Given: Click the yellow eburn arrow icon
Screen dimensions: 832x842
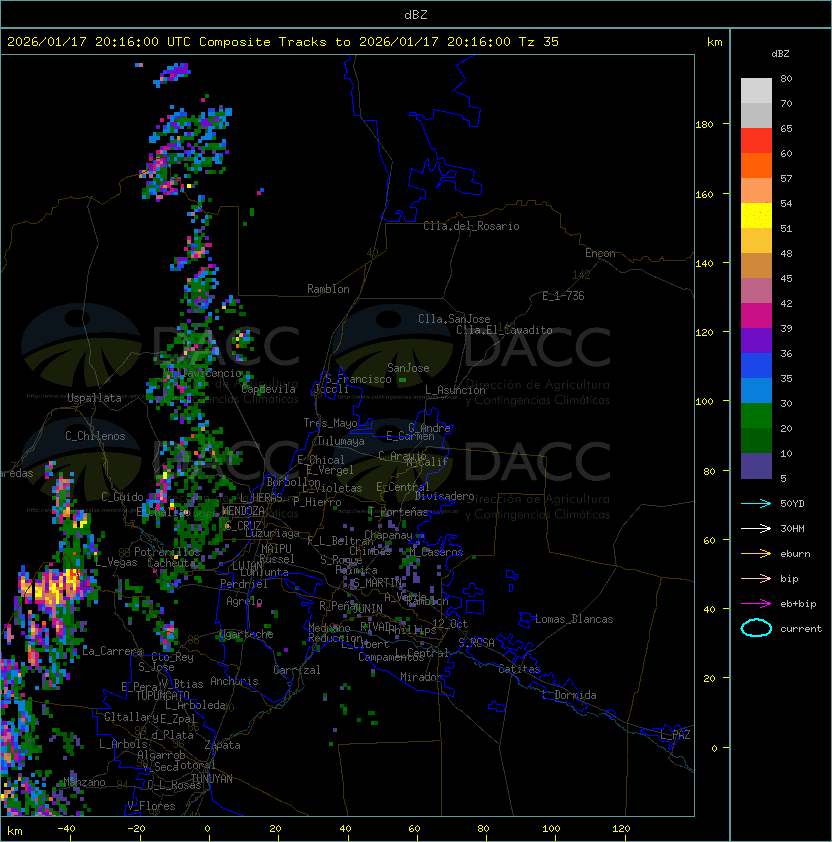Looking at the screenshot, I should (756, 554).
